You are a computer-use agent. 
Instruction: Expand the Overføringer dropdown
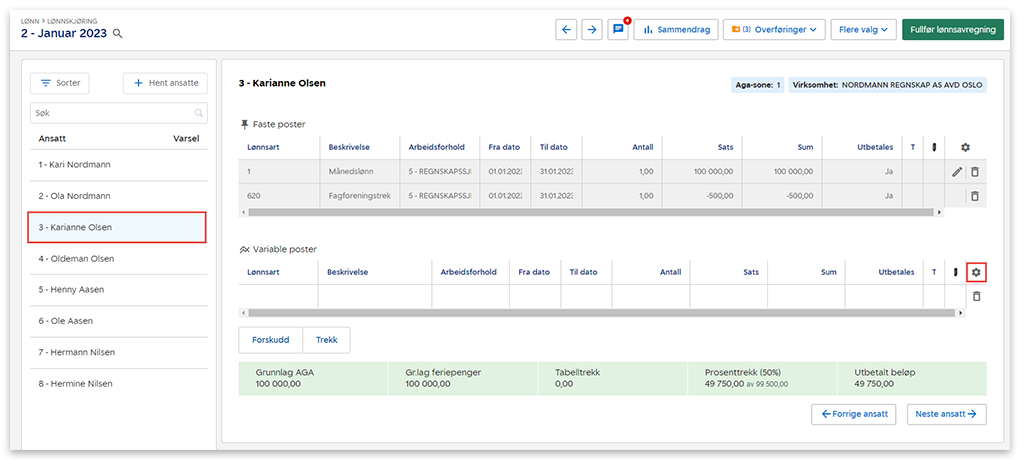(774, 30)
